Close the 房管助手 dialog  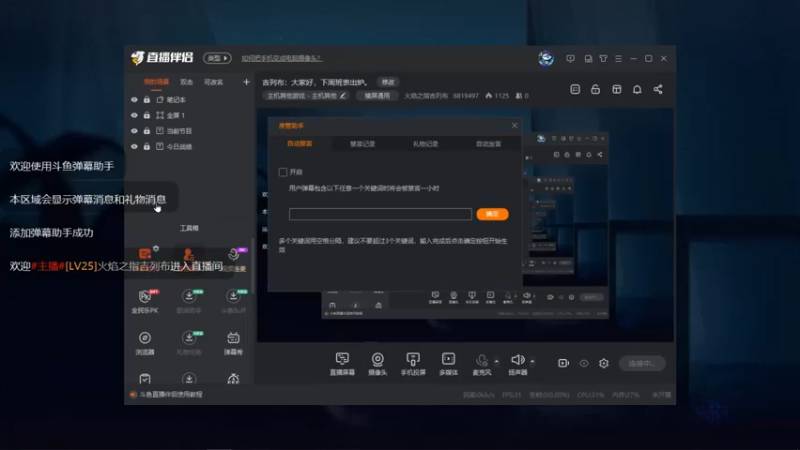[514, 126]
